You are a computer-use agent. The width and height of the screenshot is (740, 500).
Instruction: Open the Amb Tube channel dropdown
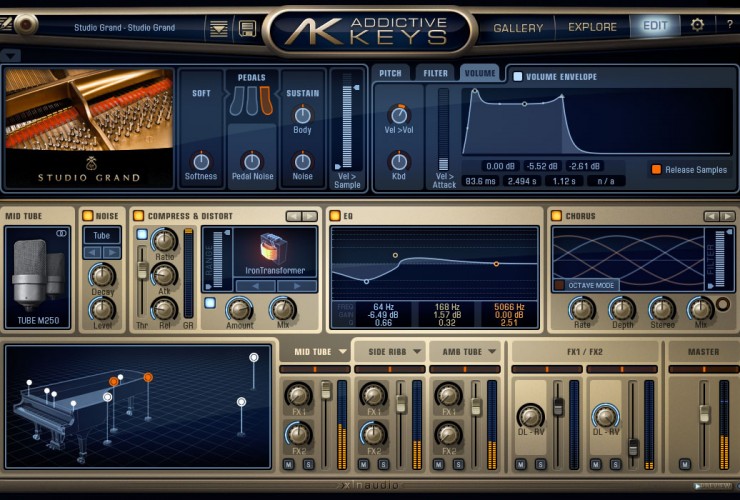[x=492, y=352]
